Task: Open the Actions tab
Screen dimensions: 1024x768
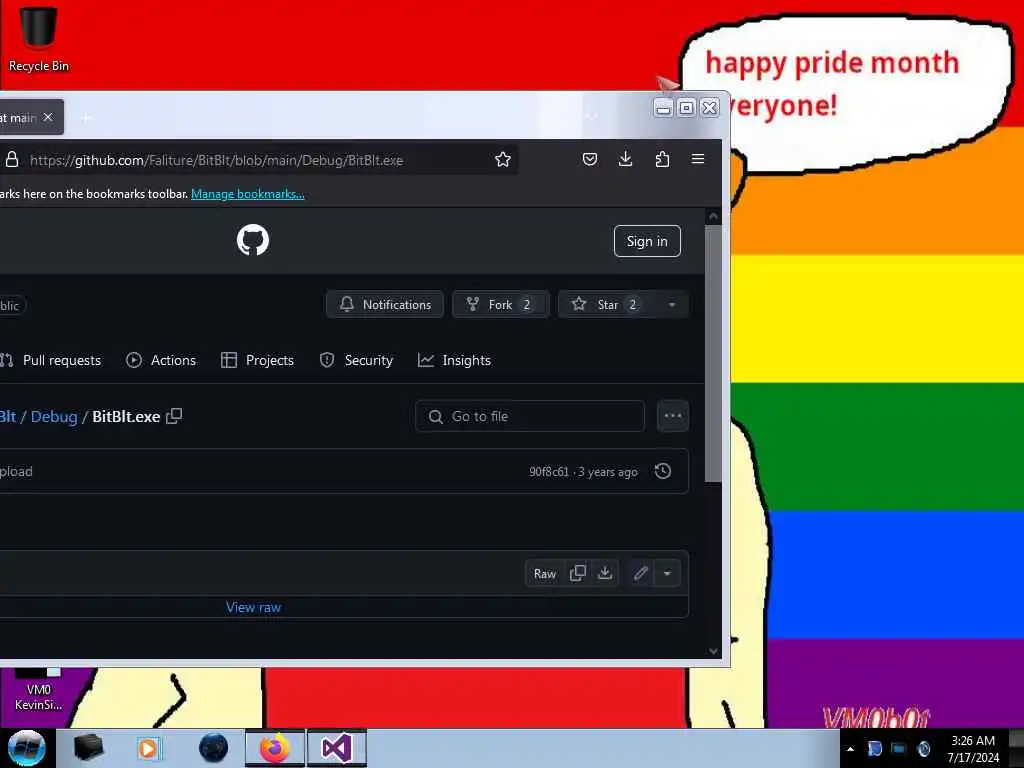Action: tap(161, 360)
